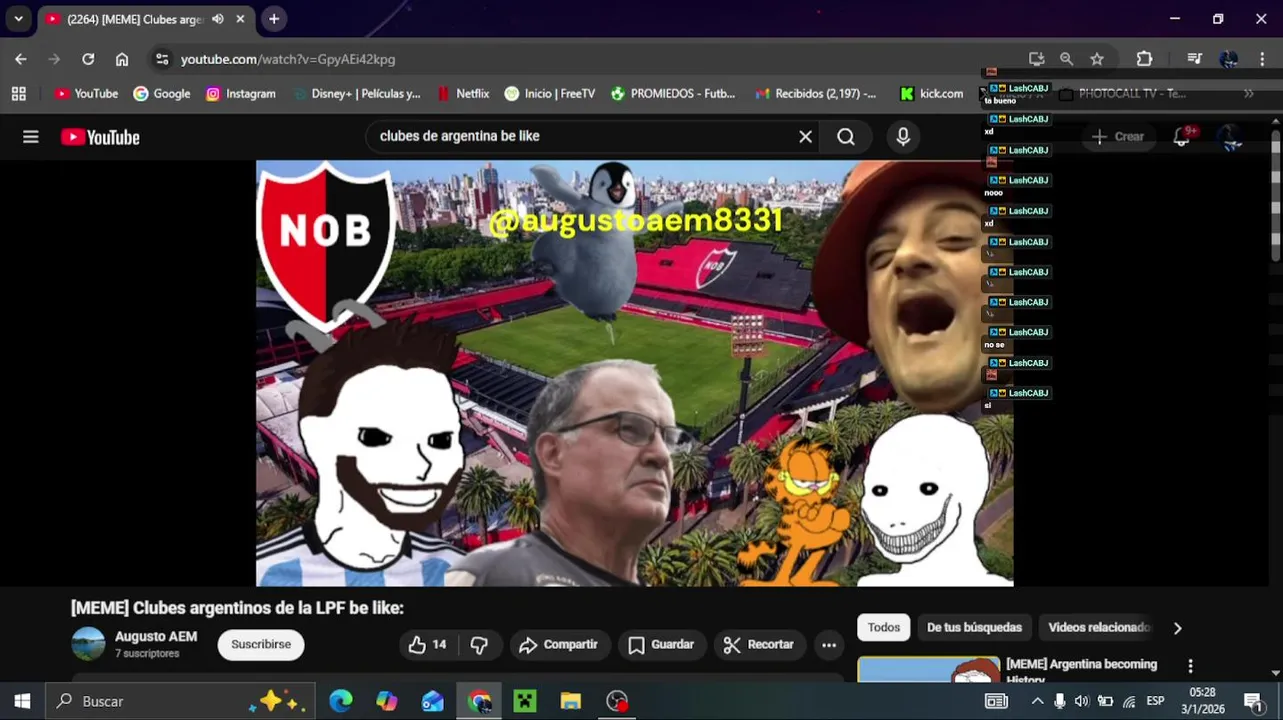Click the Augusto AEM channel name

click(x=156, y=637)
